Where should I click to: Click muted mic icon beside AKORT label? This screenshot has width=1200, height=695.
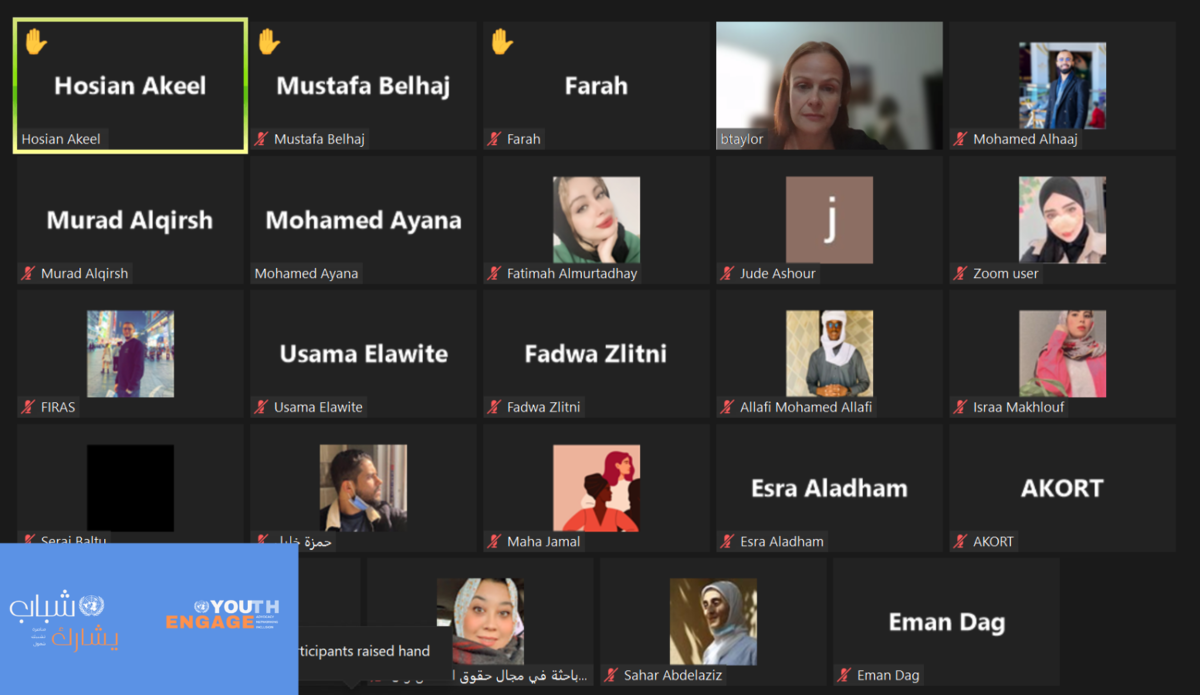[x=960, y=541]
